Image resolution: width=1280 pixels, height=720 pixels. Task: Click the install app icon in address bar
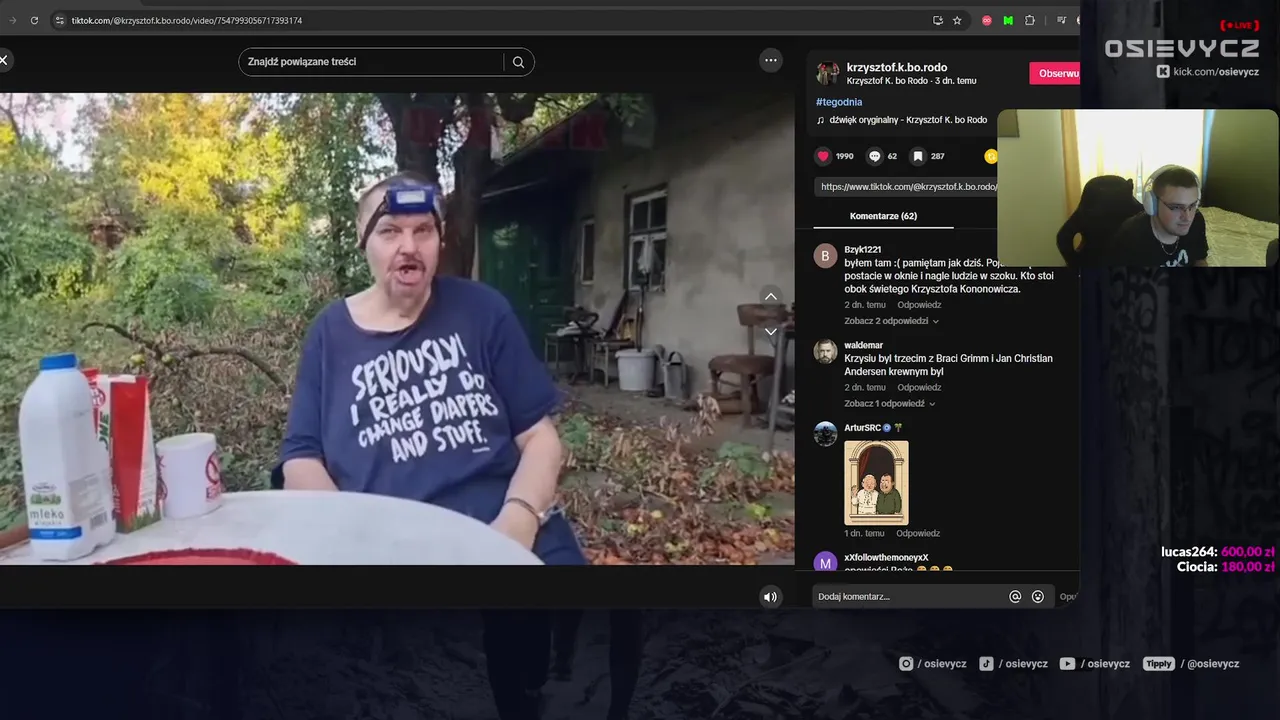(937, 20)
